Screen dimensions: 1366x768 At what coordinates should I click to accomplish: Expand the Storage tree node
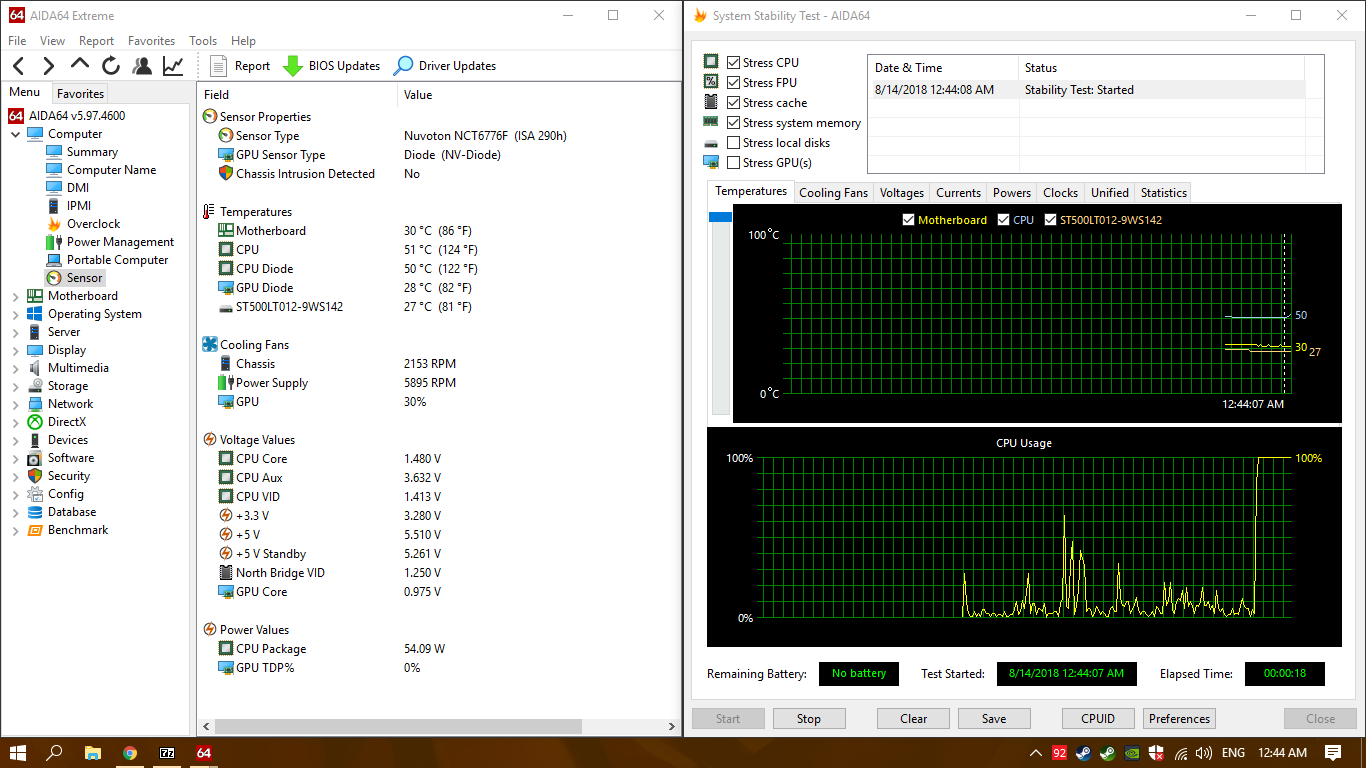point(16,386)
